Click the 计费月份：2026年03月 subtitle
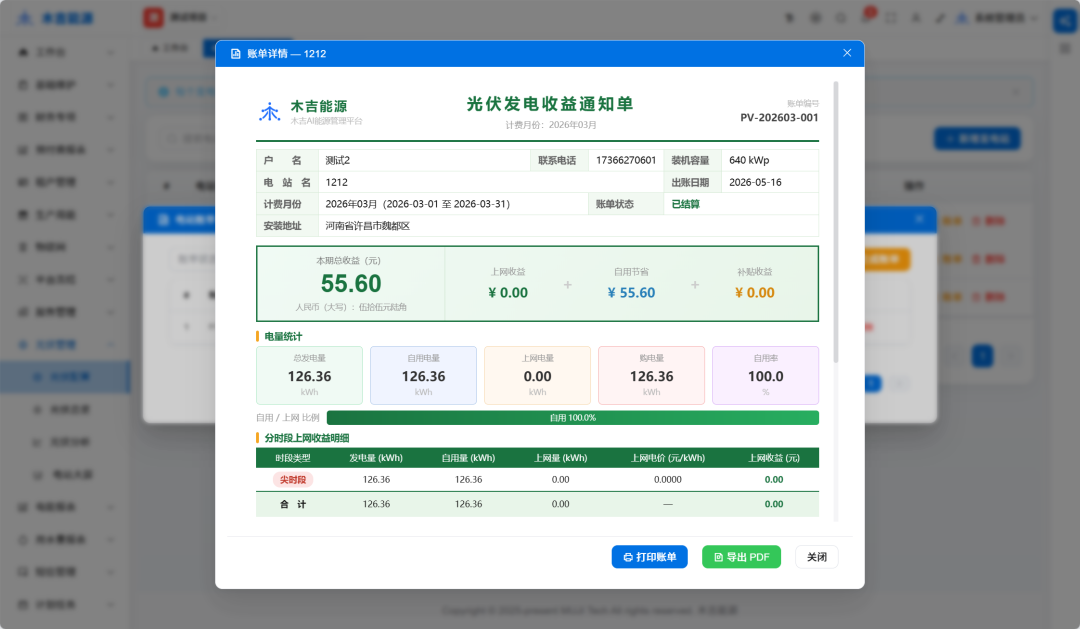Screen dimensions: 1080x629 coord(551,125)
